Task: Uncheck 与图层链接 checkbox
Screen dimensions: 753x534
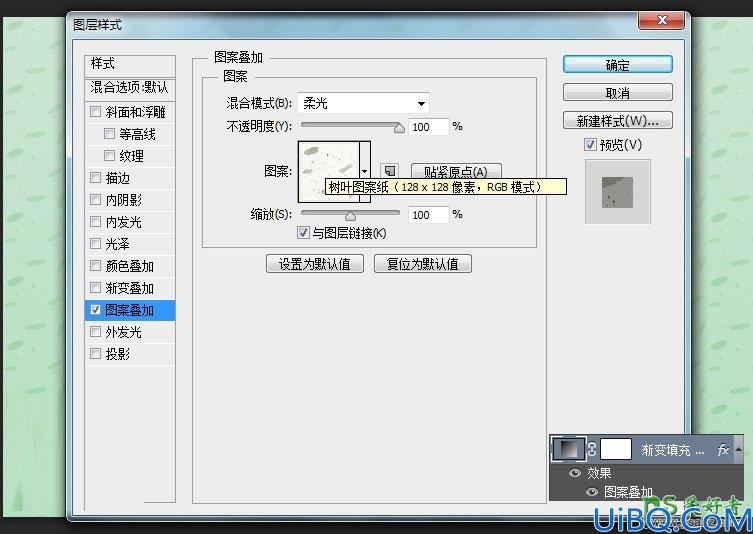Action: (303, 233)
